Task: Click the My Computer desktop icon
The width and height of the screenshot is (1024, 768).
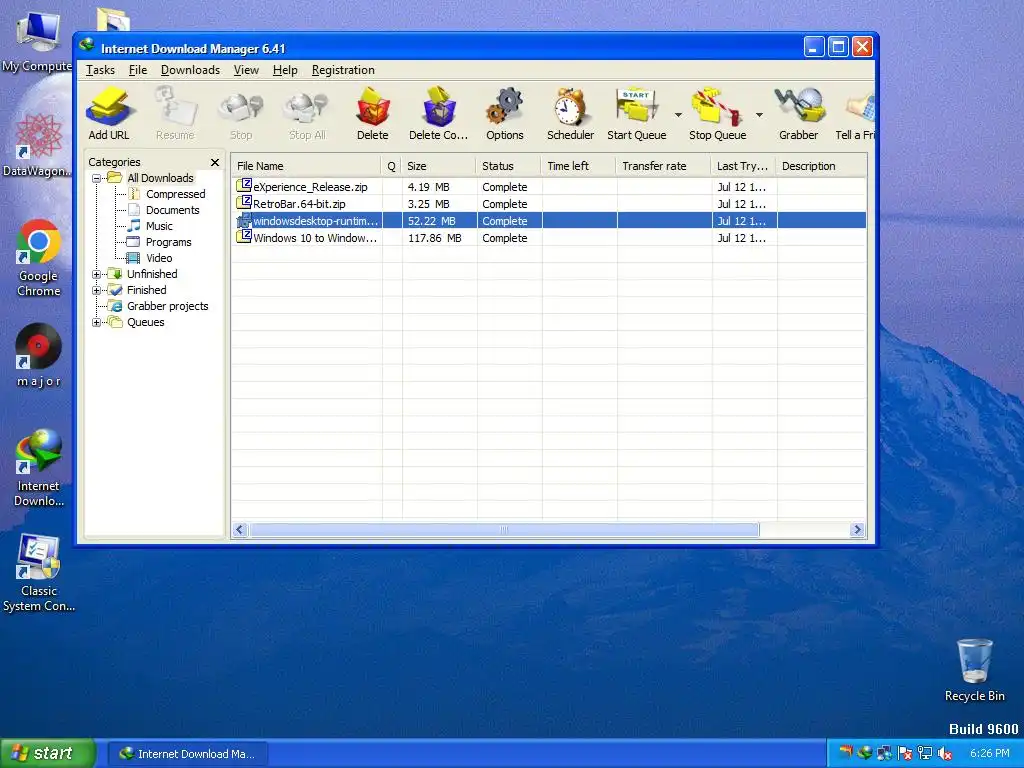Action: pos(37,42)
